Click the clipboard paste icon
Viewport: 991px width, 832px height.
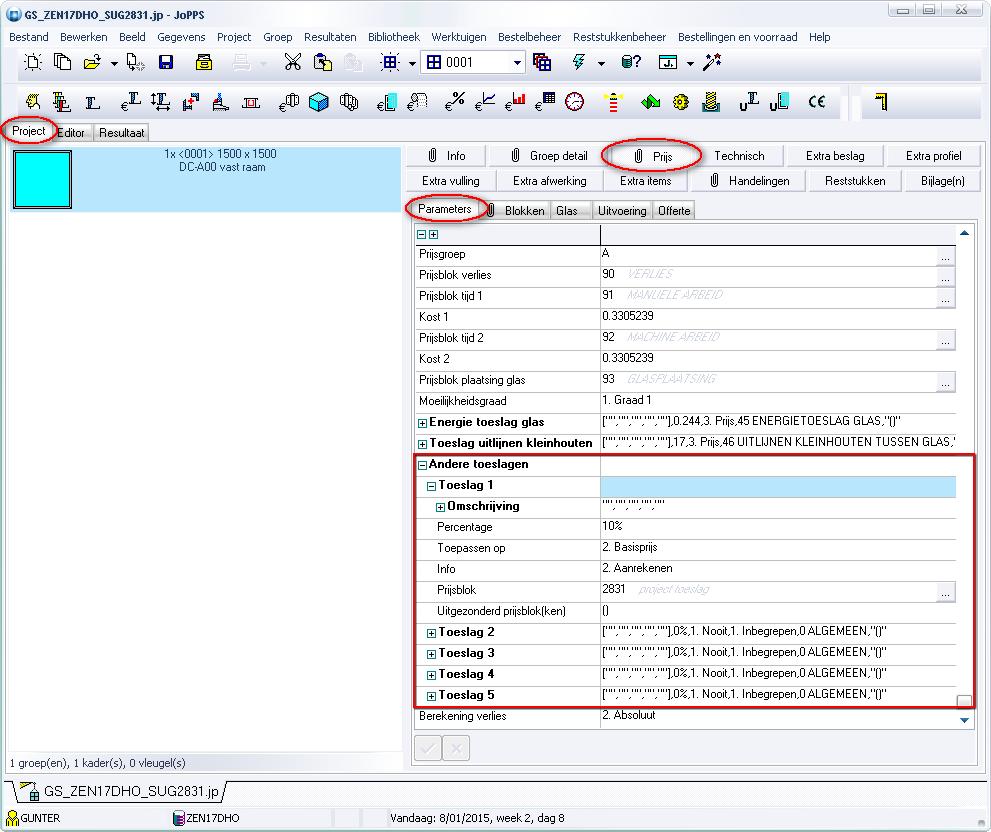pyautogui.click(x=322, y=62)
